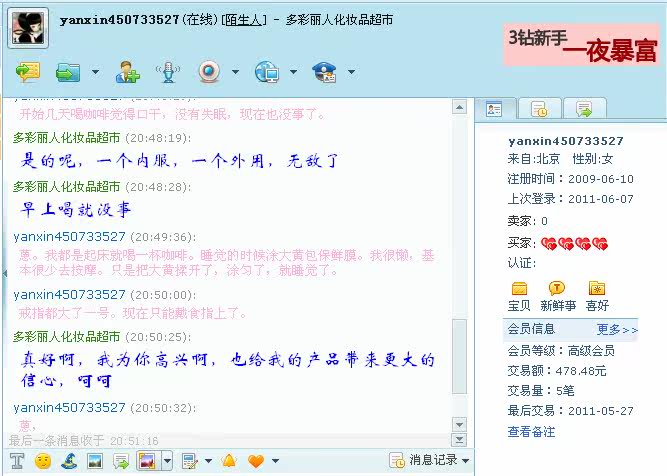
Task: Click the 交易额 478.48元 text
Action: tap(557, 371)
